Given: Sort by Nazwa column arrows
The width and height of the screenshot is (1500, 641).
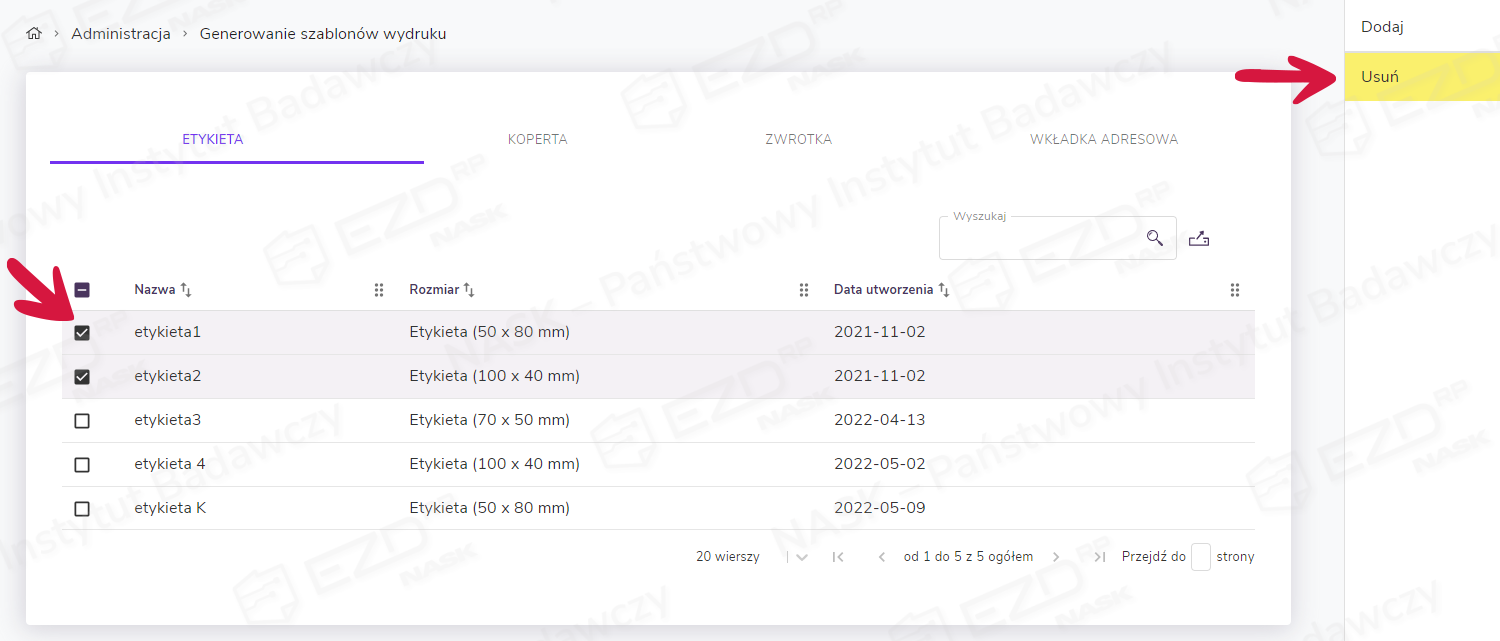Looking at the screenshot, I should pyautogui.click(x=186, y=290).
